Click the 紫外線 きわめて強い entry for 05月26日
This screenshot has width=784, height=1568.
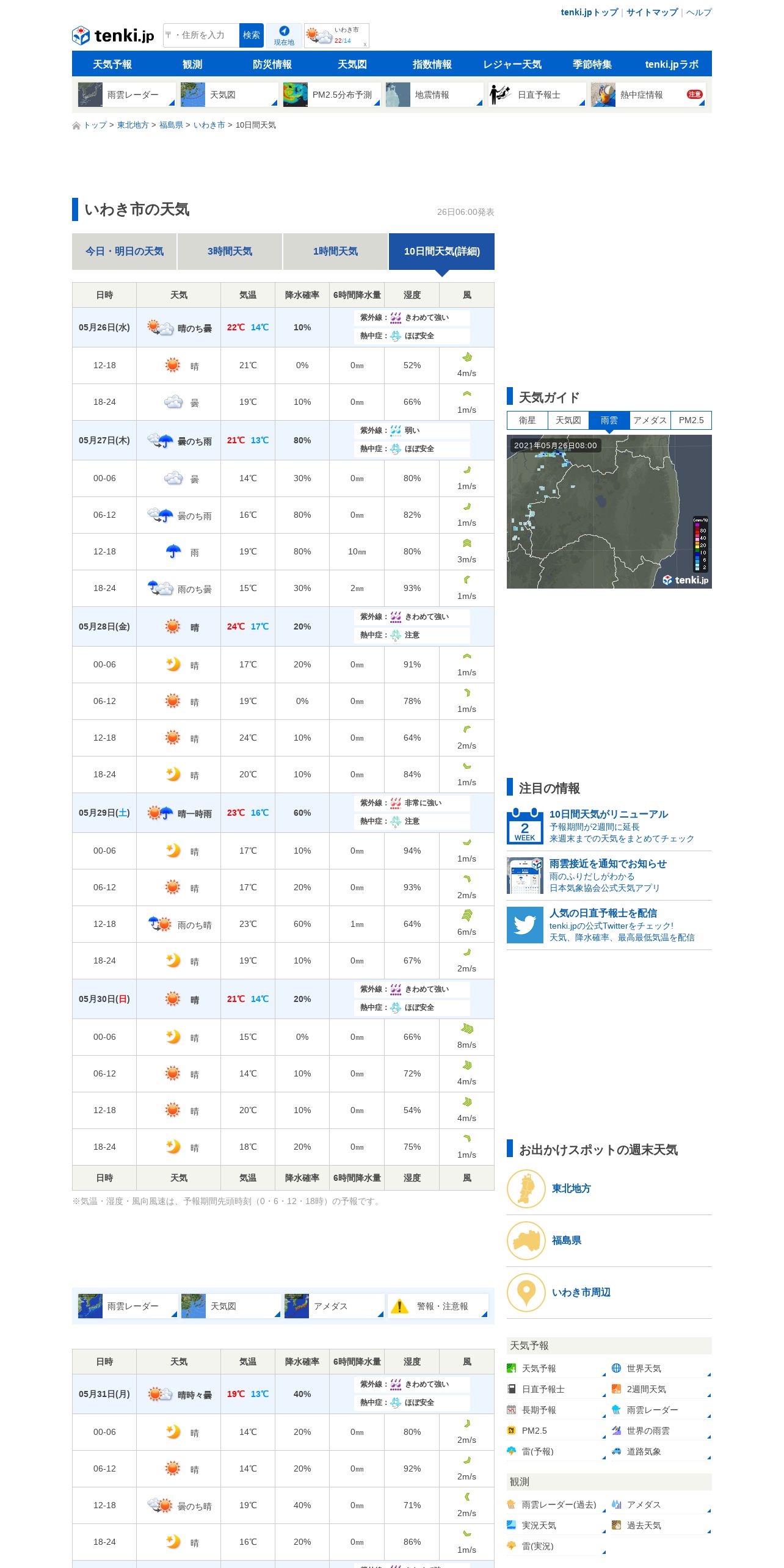(x=412, y=318)
